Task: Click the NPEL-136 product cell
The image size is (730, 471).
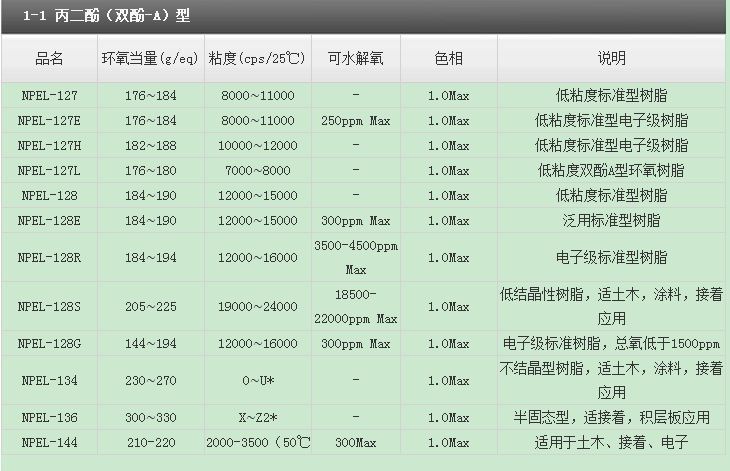Action: 49,417
